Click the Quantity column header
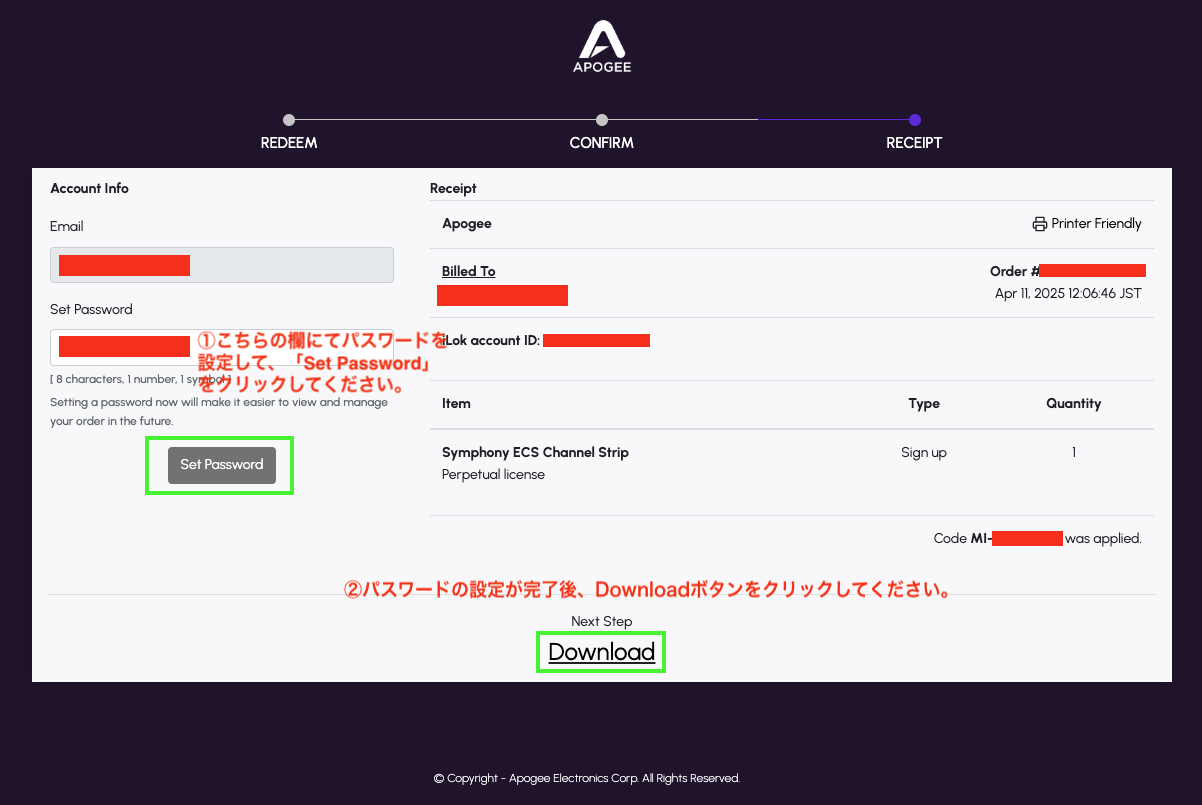 pos(1074,403)
